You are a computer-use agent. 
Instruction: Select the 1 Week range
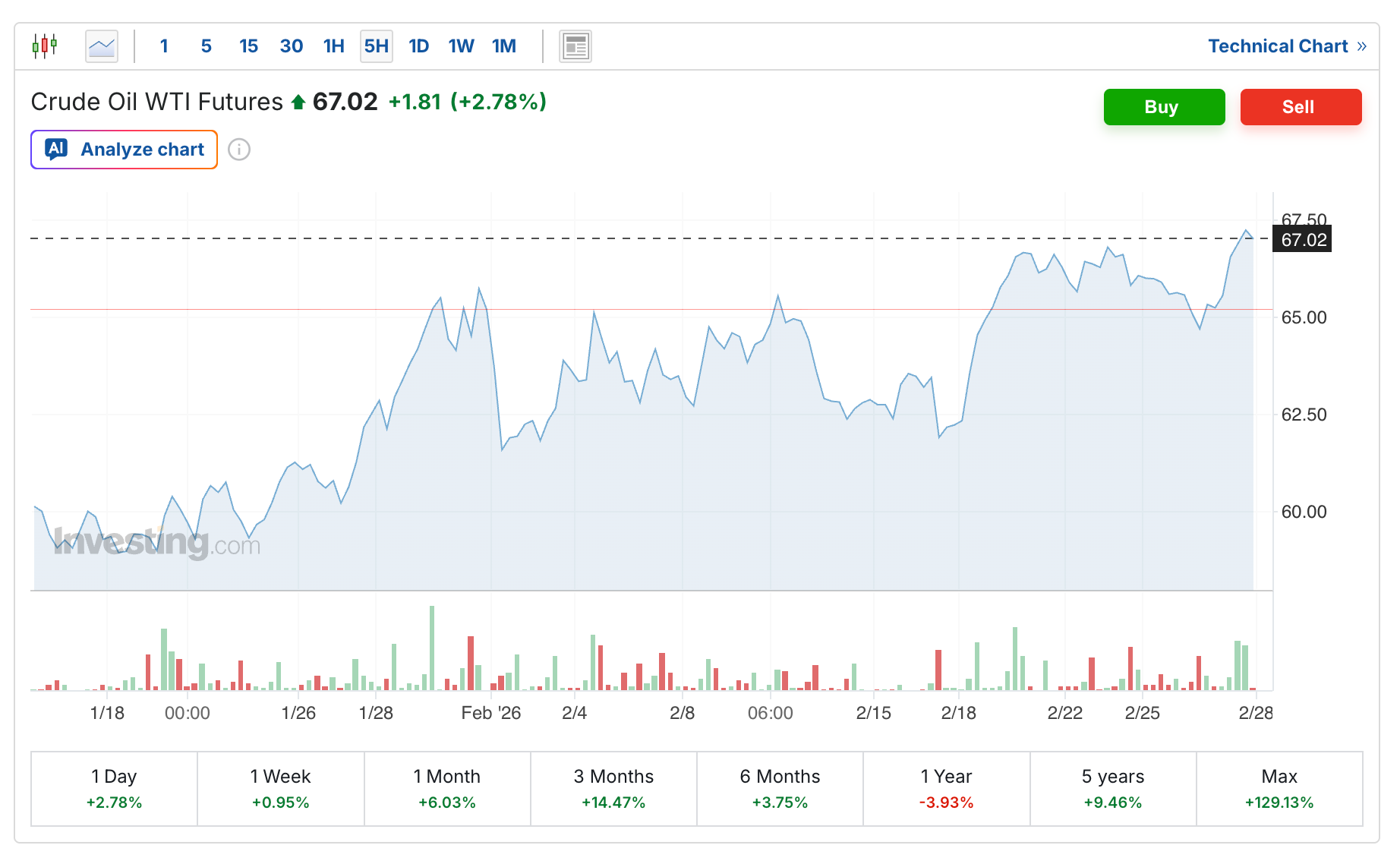pyautogui.click(x=281, y=789)
